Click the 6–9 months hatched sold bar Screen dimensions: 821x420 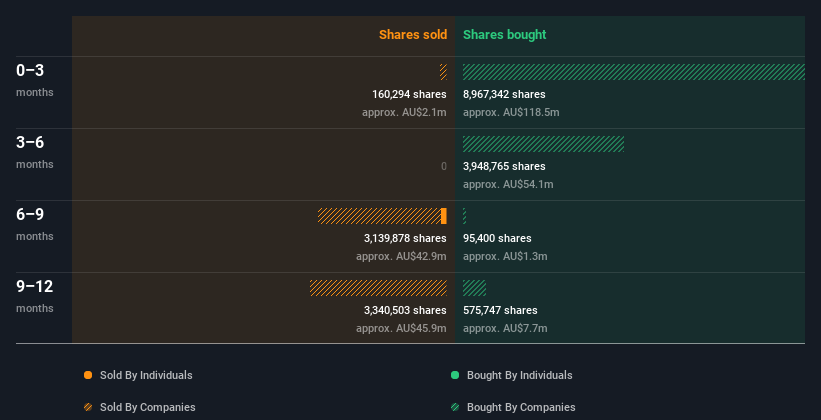[x=380, y=216]
